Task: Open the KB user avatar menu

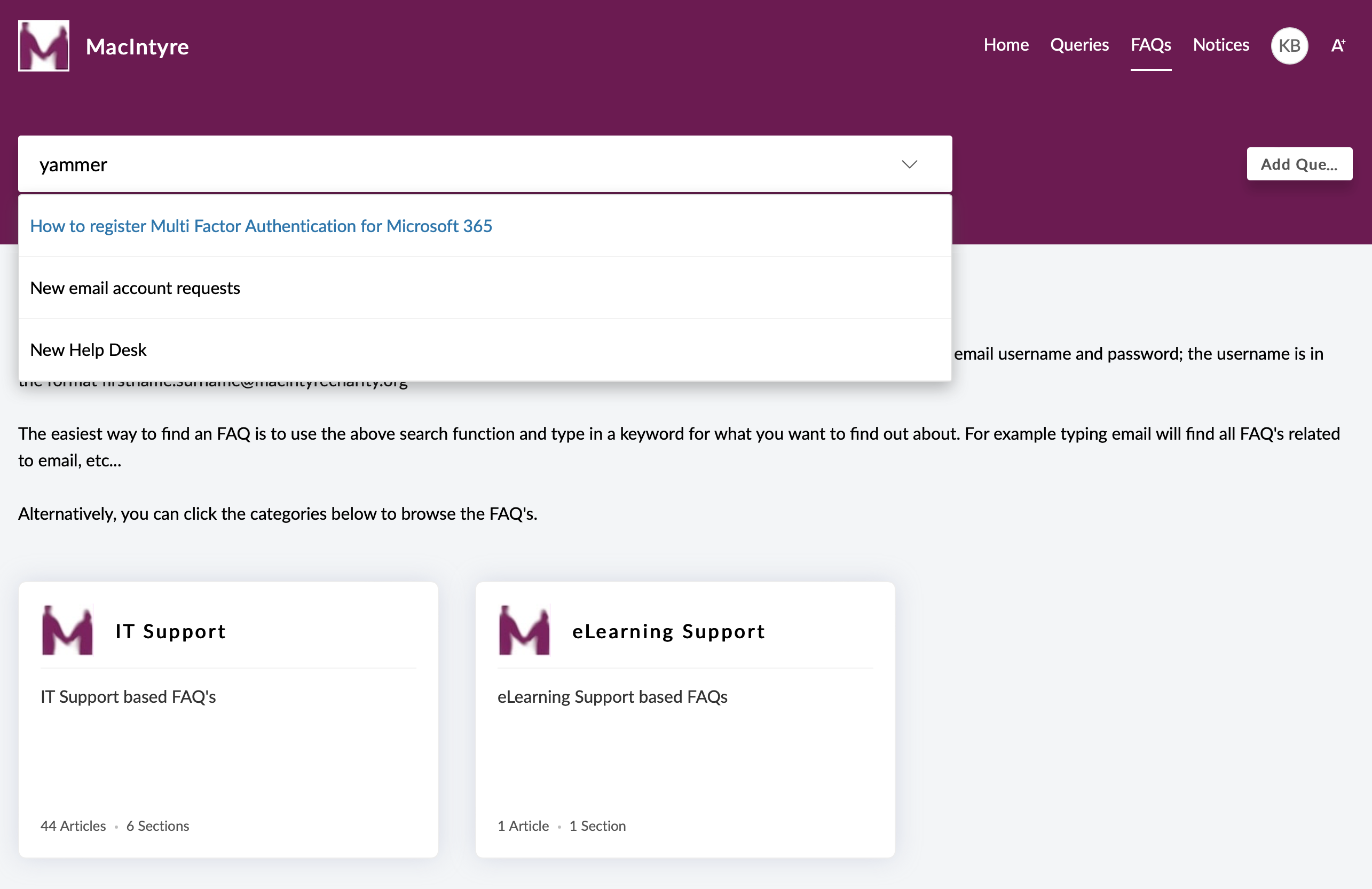Action: pos(1289,45)
